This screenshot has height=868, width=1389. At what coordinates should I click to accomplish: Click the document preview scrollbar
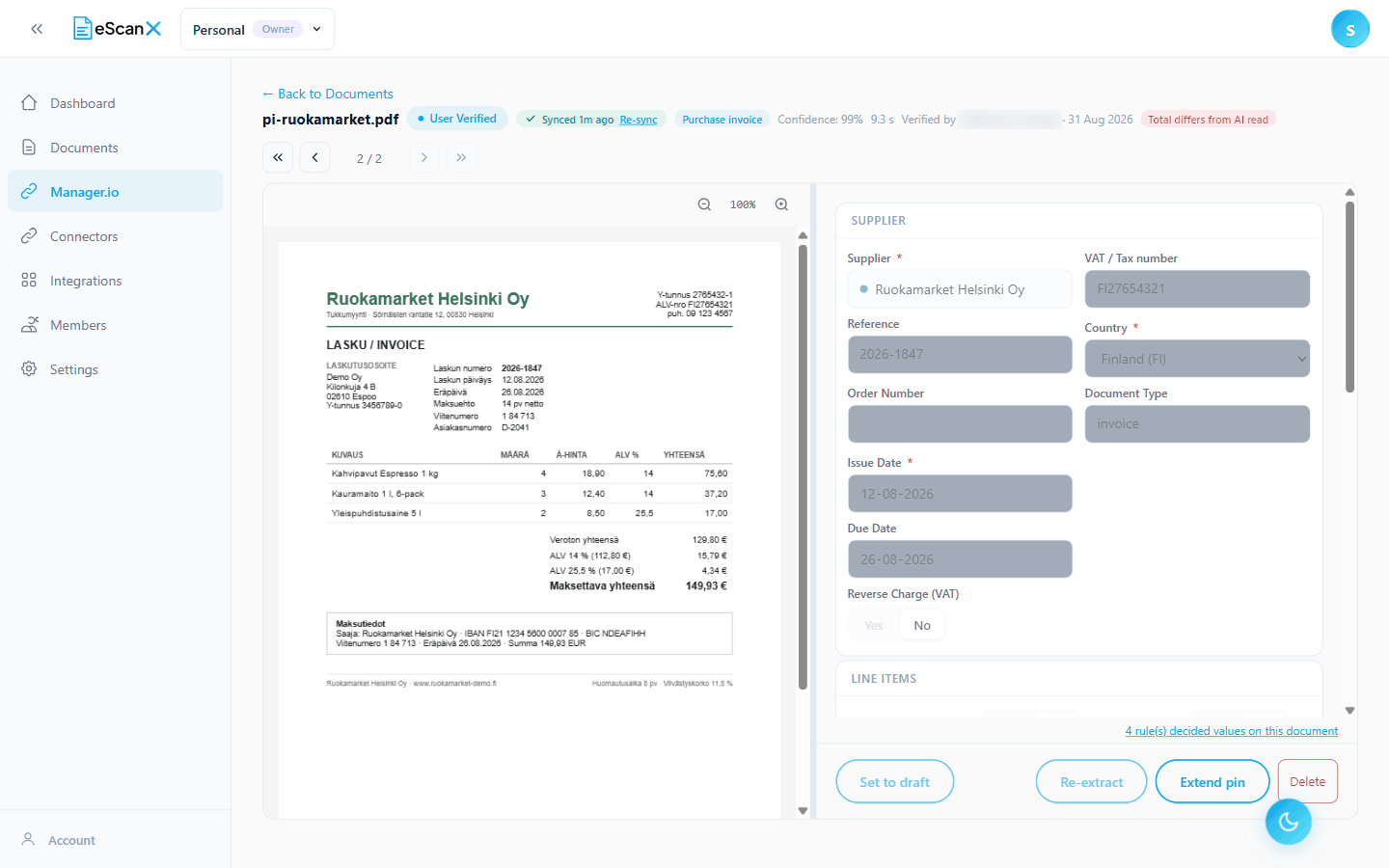[803, 468]
